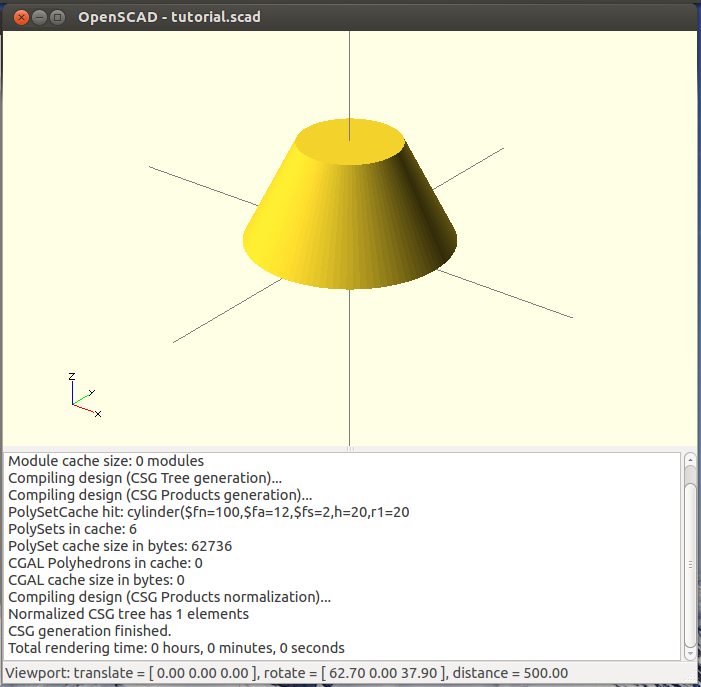Minimize the OpenSCAD window
Image resolution: width=701 pixels, height=687 pixels.
click(38, 17)
